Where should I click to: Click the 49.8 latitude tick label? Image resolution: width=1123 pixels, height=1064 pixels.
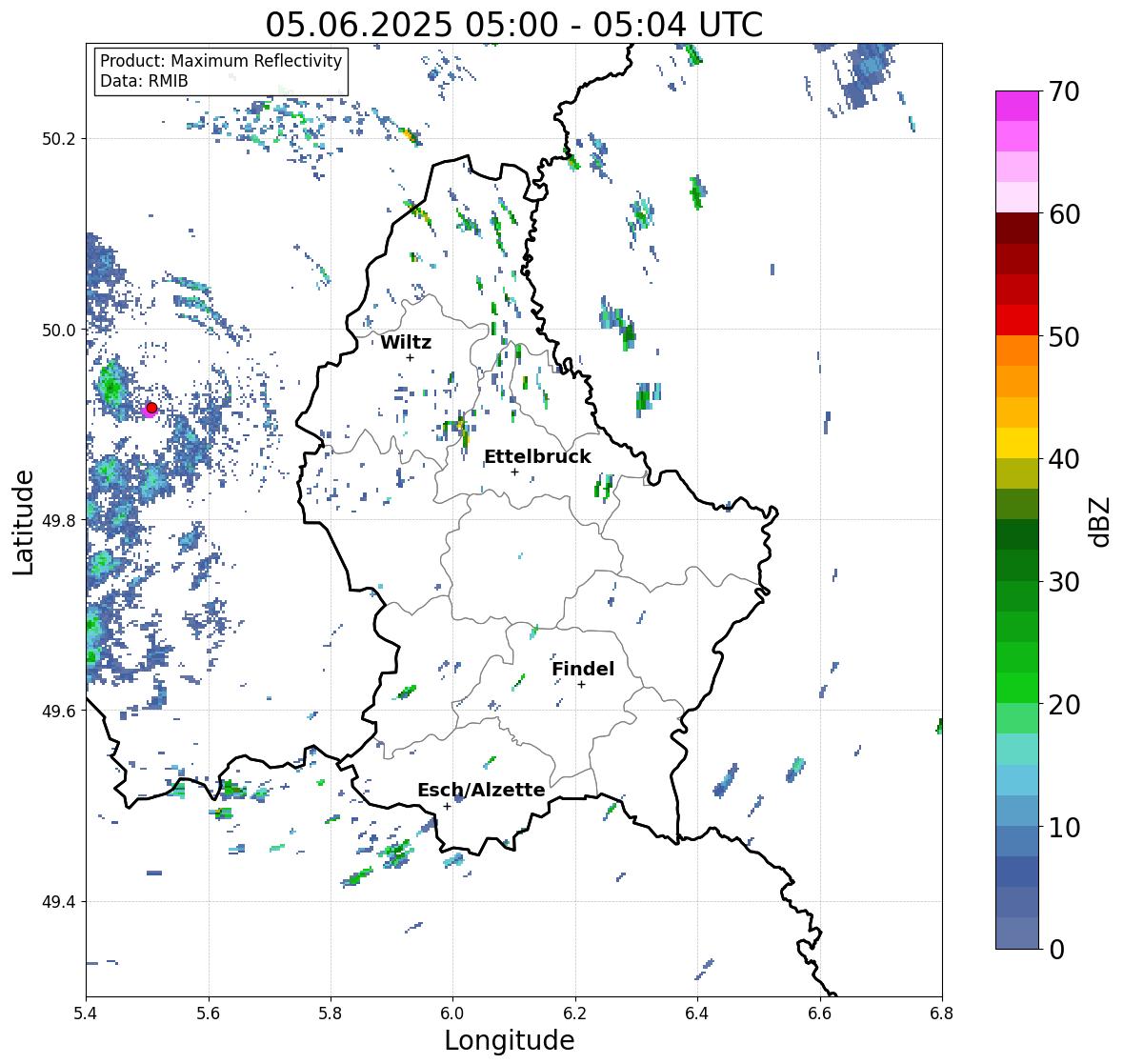pos(58,520)
